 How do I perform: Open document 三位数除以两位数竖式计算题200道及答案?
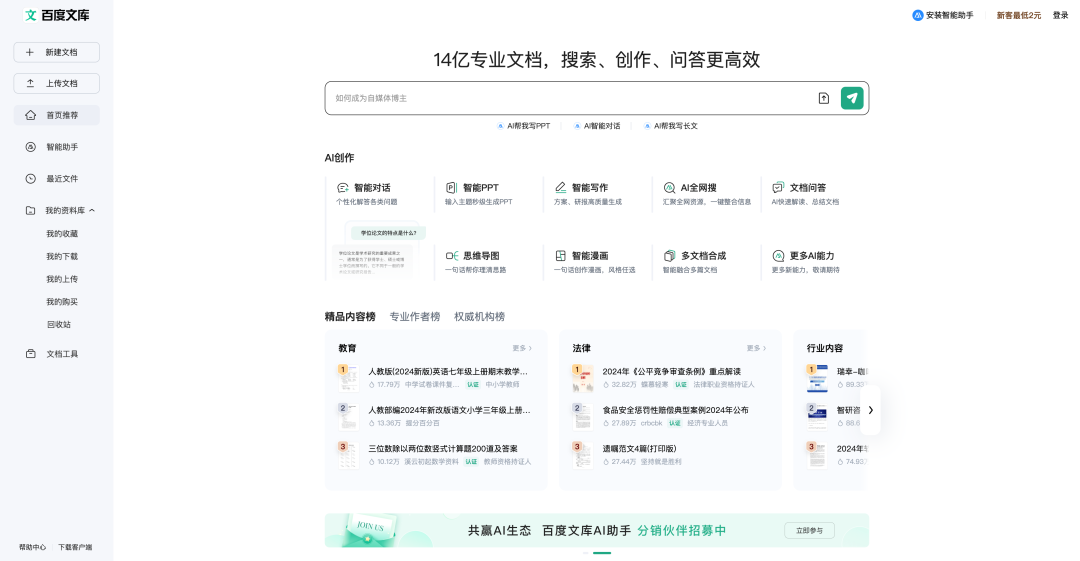pyautogui.click(x=443, y=449)
